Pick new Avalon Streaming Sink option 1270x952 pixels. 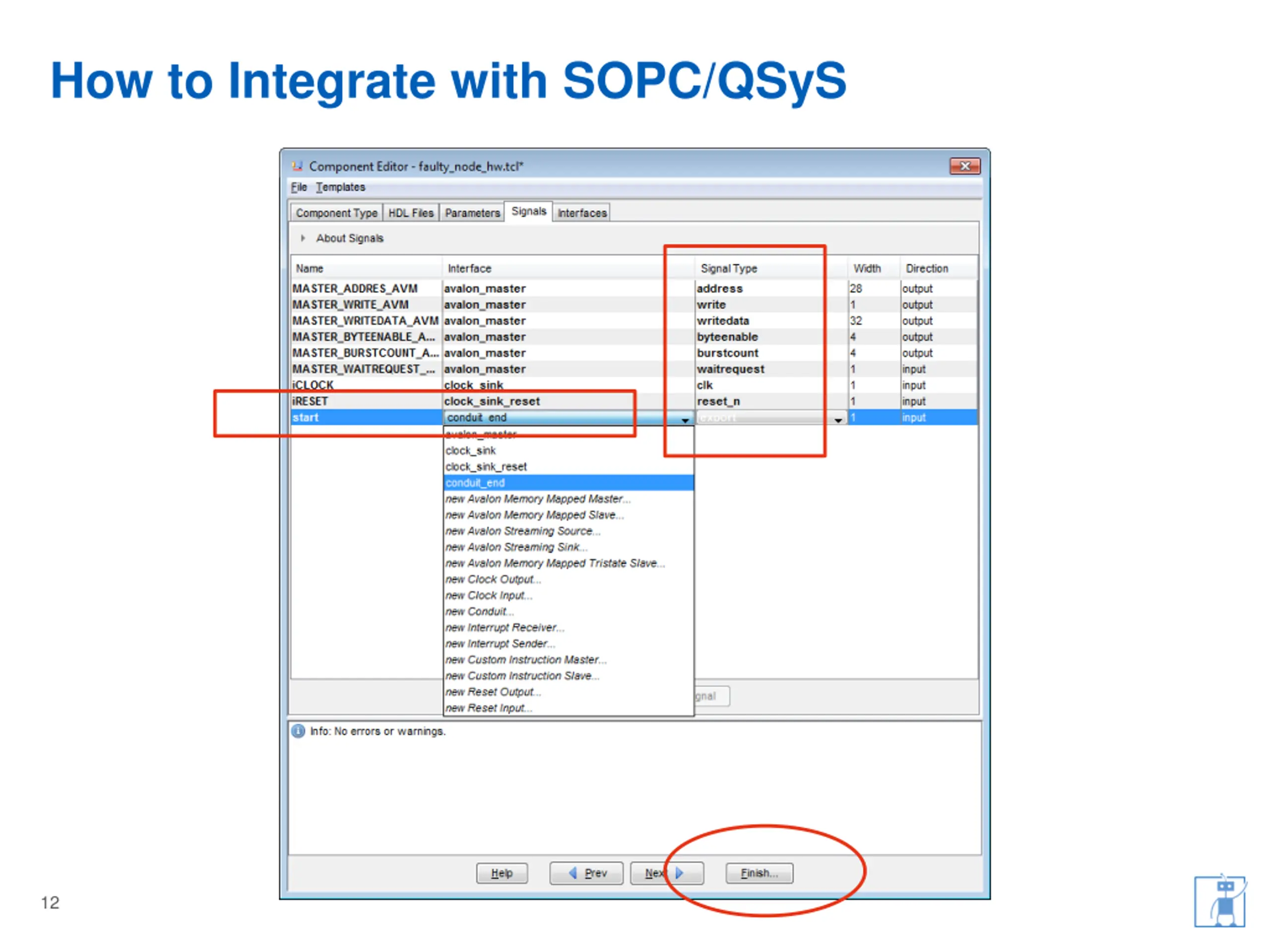[569, 547]
